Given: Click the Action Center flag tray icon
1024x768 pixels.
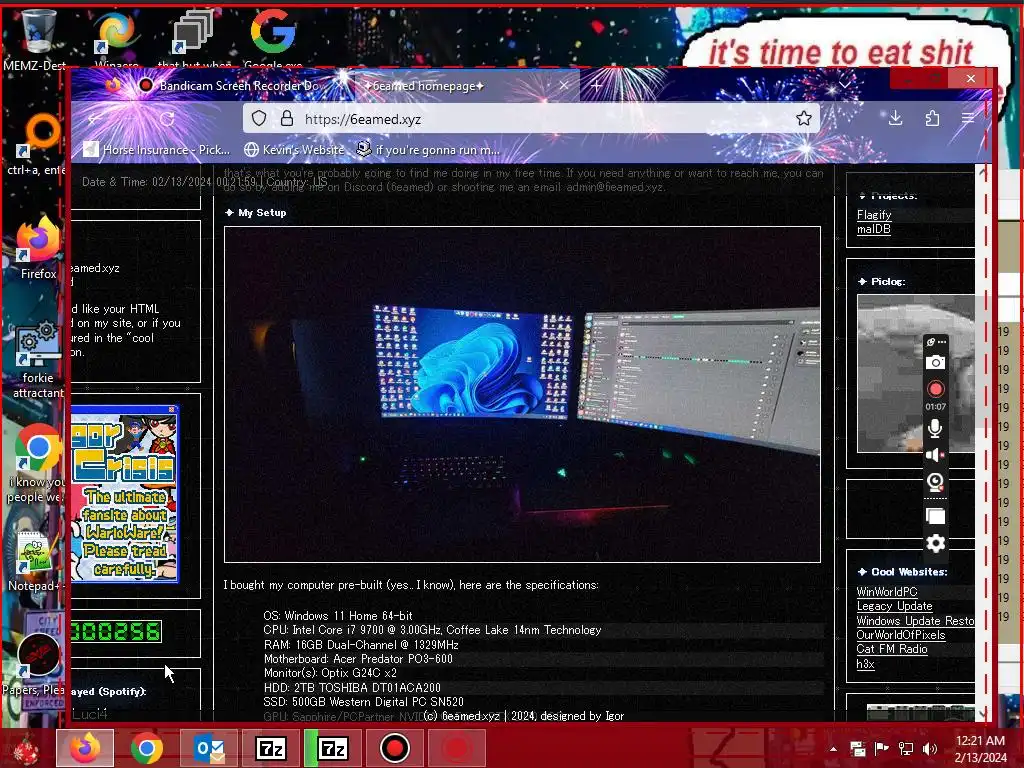Looking at the screenshot, I should click(x=882, y=749).
